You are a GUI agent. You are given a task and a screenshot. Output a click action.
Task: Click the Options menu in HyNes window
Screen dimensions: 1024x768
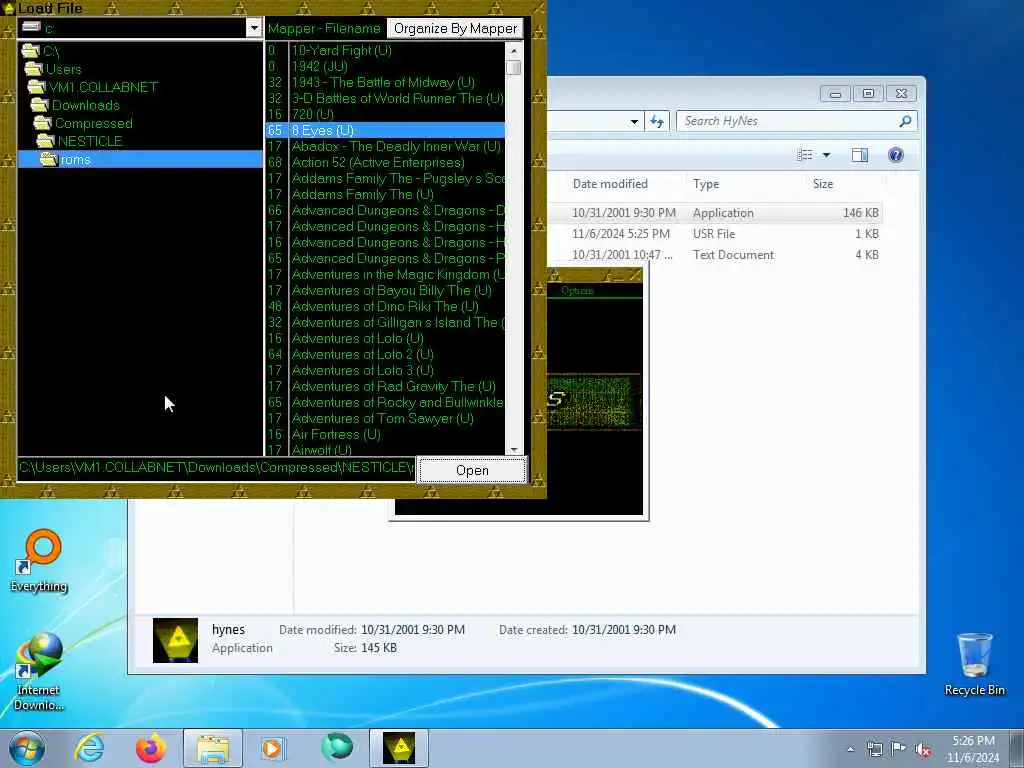coord(577,291)
